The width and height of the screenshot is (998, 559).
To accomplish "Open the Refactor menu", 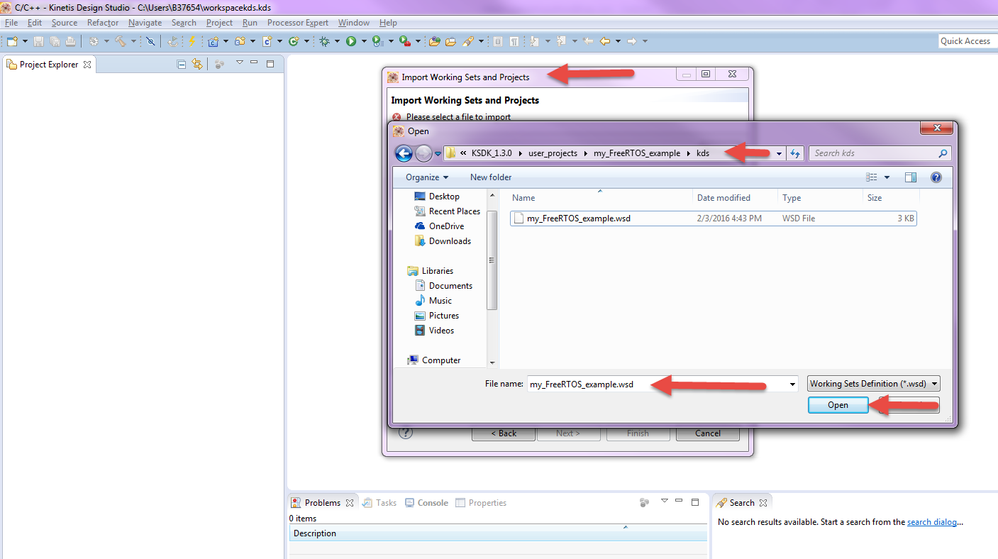I will (102, 23).
